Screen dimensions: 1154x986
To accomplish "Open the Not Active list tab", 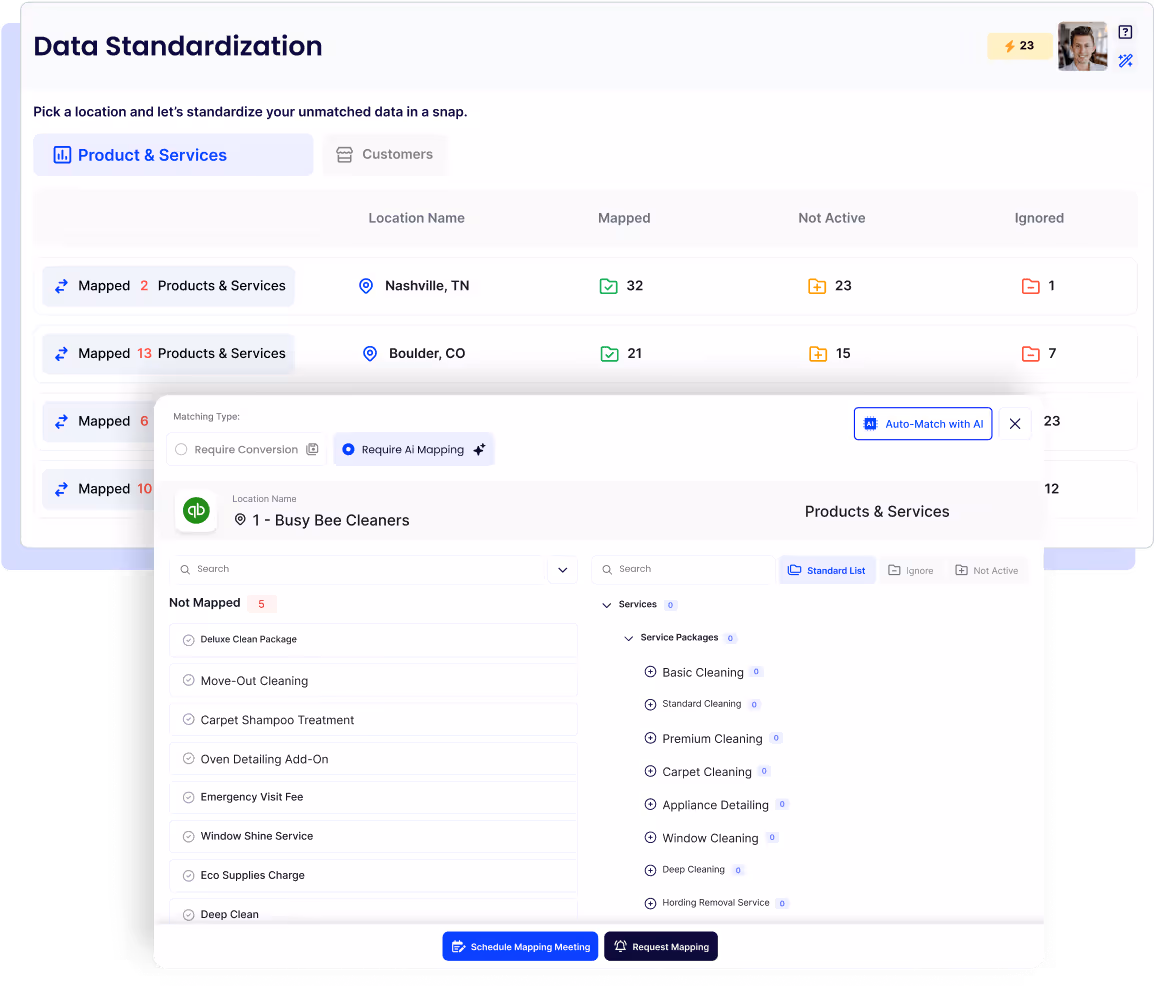I will [x=986, y=570].
